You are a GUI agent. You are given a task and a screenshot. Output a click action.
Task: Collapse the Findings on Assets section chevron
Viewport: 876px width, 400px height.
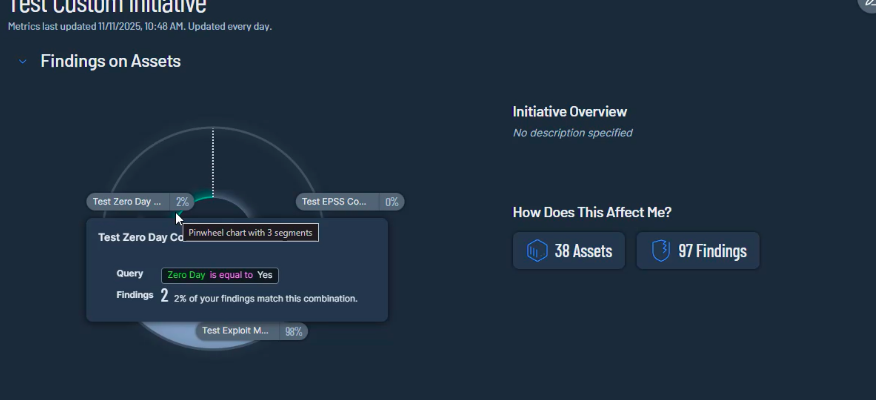coord(23,62)
